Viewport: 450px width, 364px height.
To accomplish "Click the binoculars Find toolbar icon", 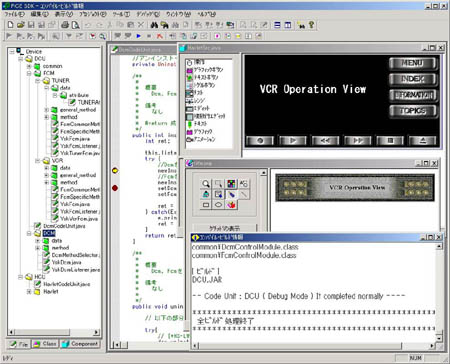I will (154, 25).
